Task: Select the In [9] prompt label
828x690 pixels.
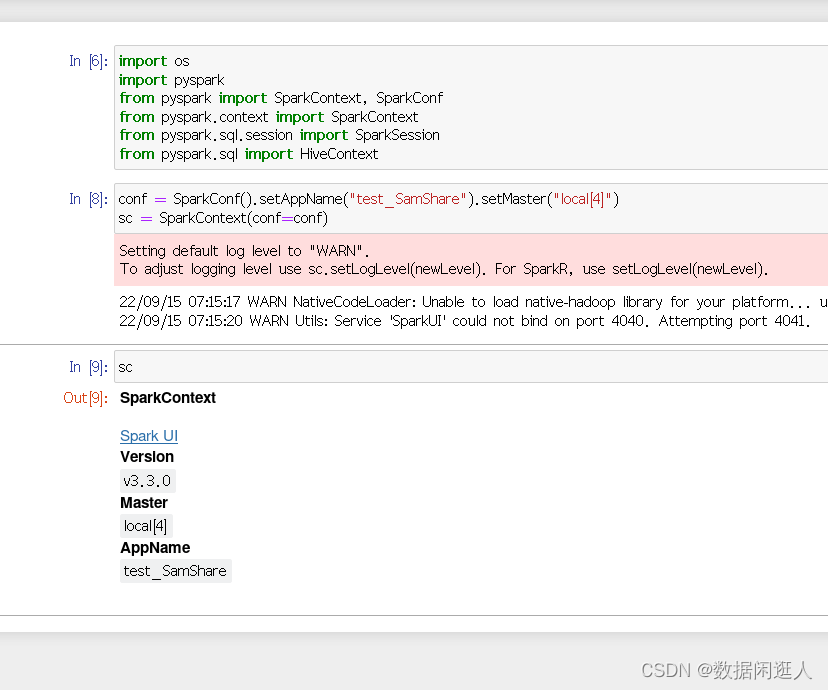Action: click(x=89, y=367)
